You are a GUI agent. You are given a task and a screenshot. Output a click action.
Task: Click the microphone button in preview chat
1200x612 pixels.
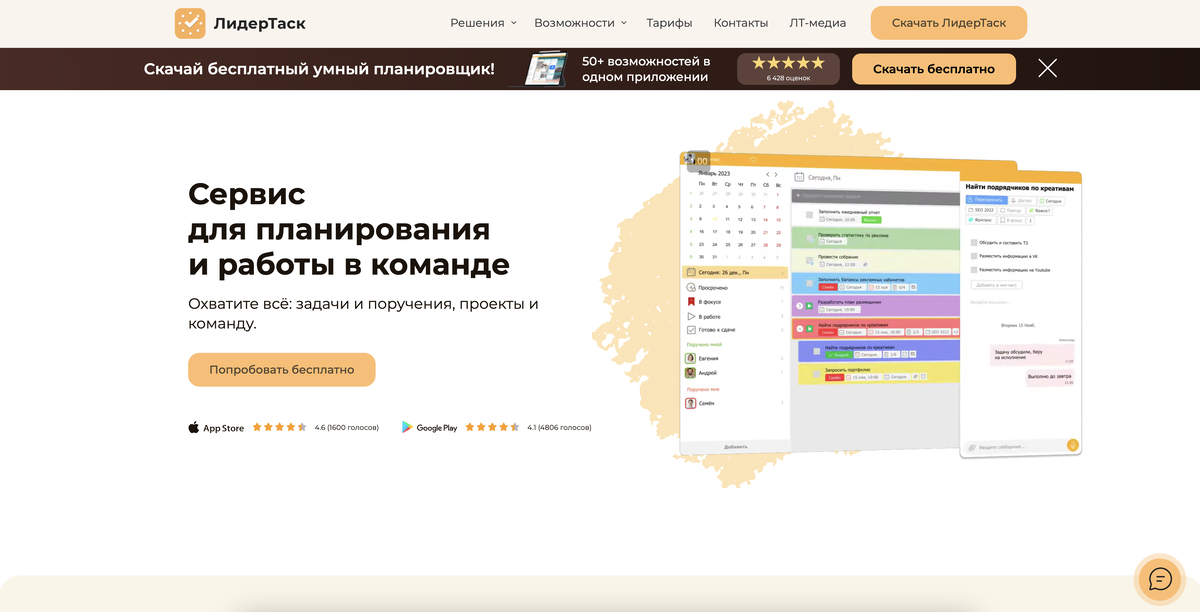1073,446
